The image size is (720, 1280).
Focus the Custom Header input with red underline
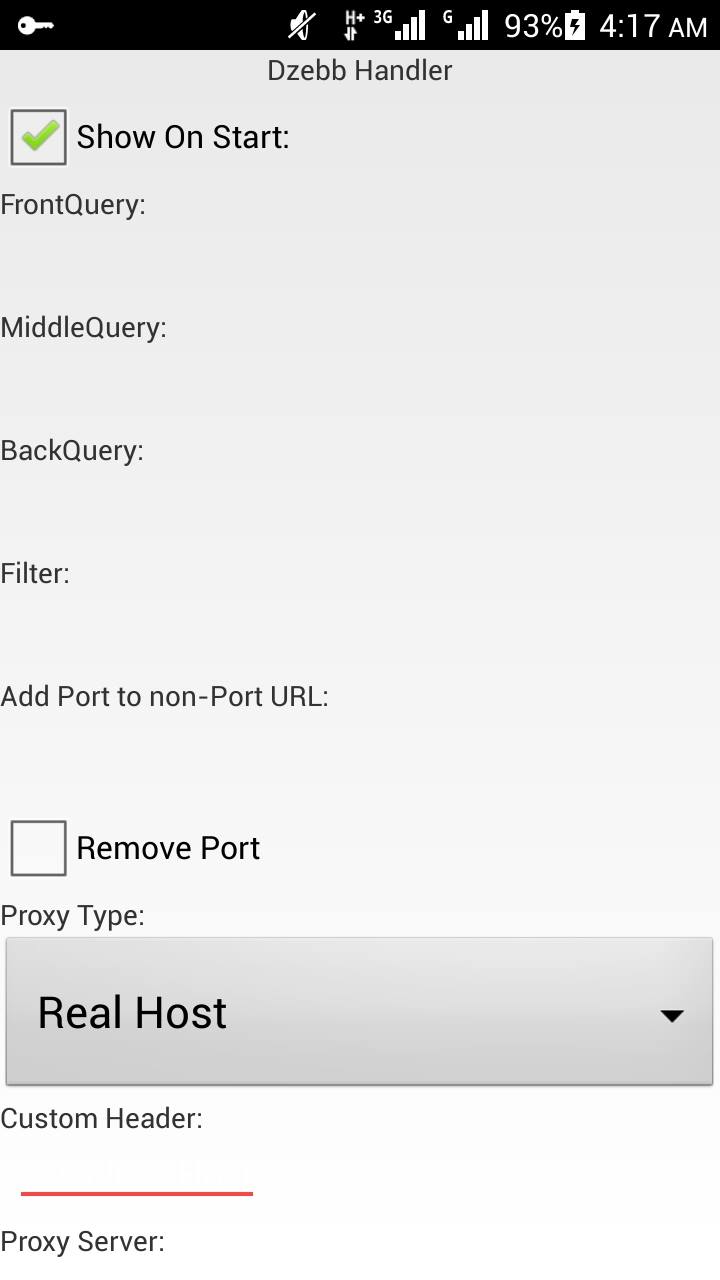pyautogui.click(x=137, y=1170)
